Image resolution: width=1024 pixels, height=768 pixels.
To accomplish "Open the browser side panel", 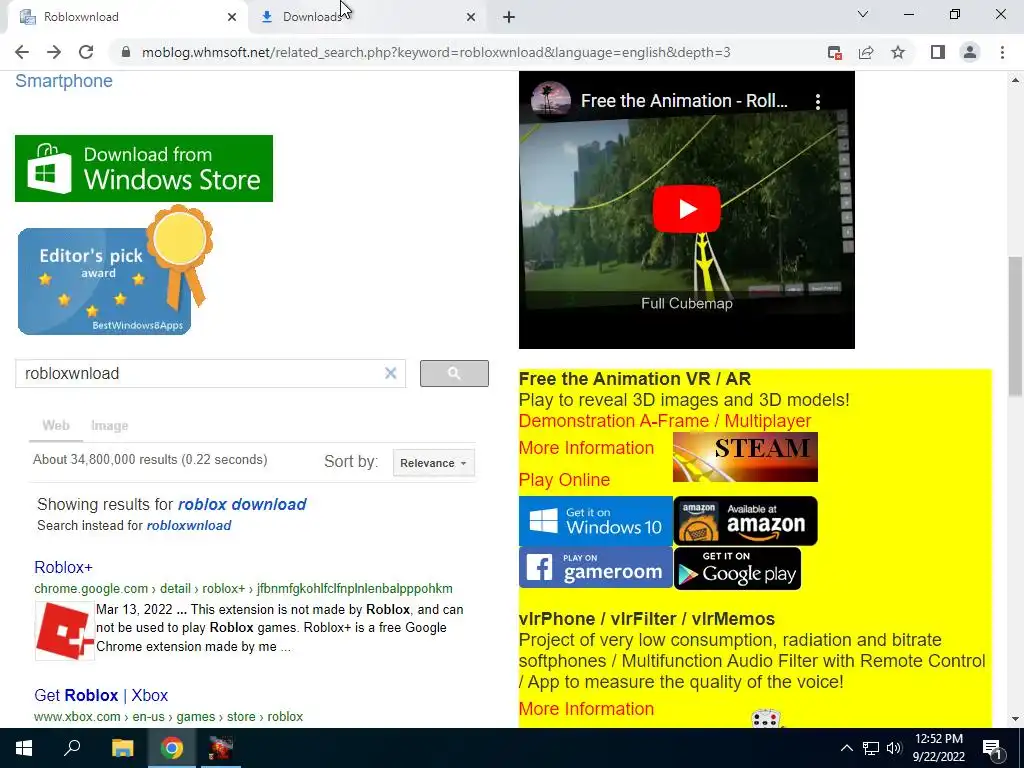I will (x=938, y=52).
